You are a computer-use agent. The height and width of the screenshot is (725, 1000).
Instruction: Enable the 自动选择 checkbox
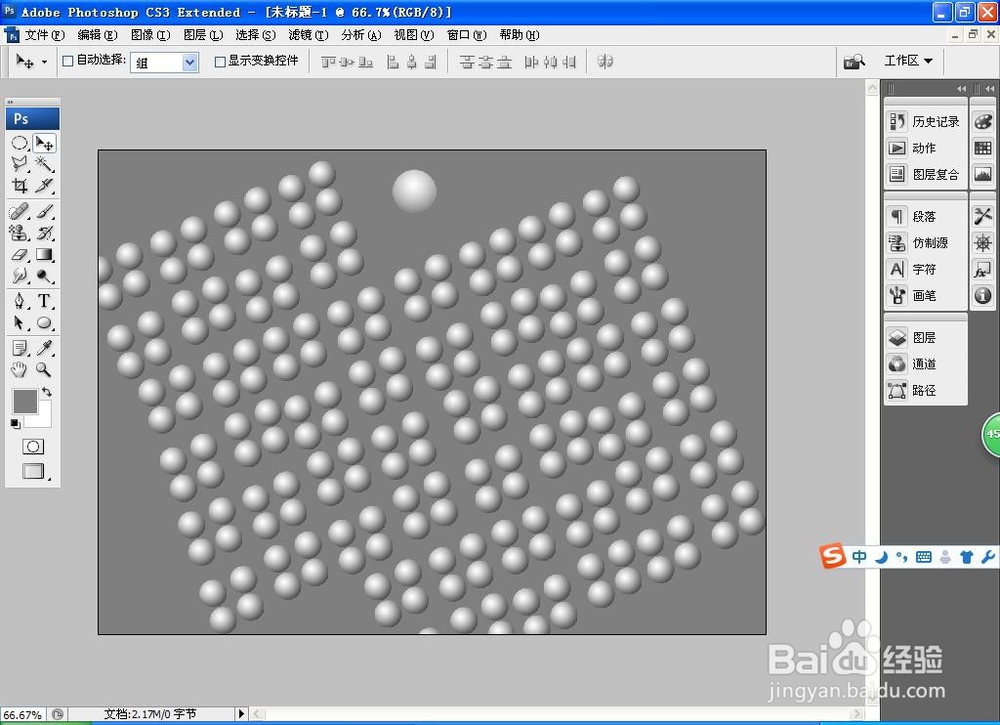click(68, 61)
